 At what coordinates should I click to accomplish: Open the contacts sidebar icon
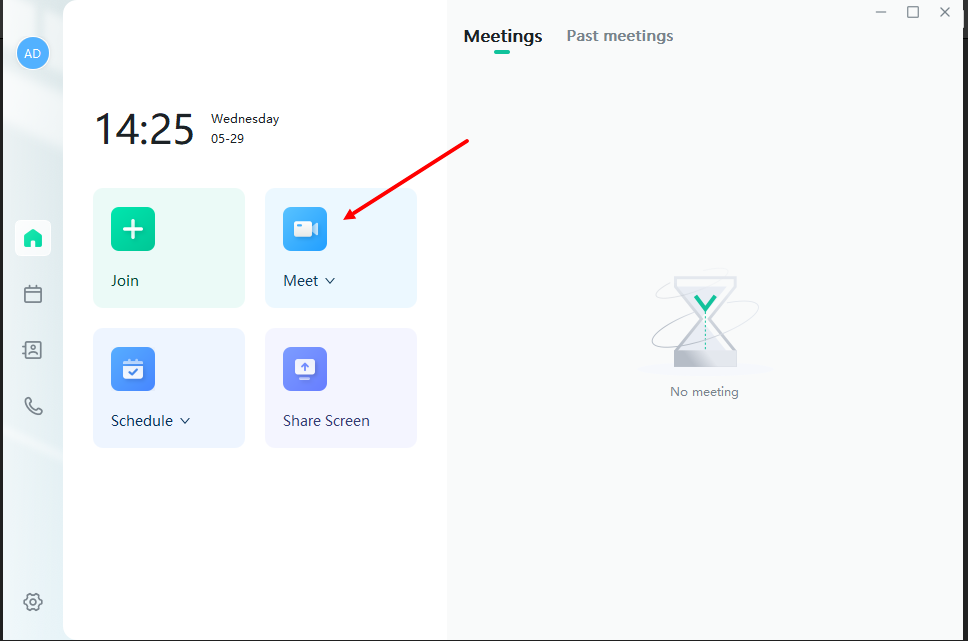pos(33,350)
